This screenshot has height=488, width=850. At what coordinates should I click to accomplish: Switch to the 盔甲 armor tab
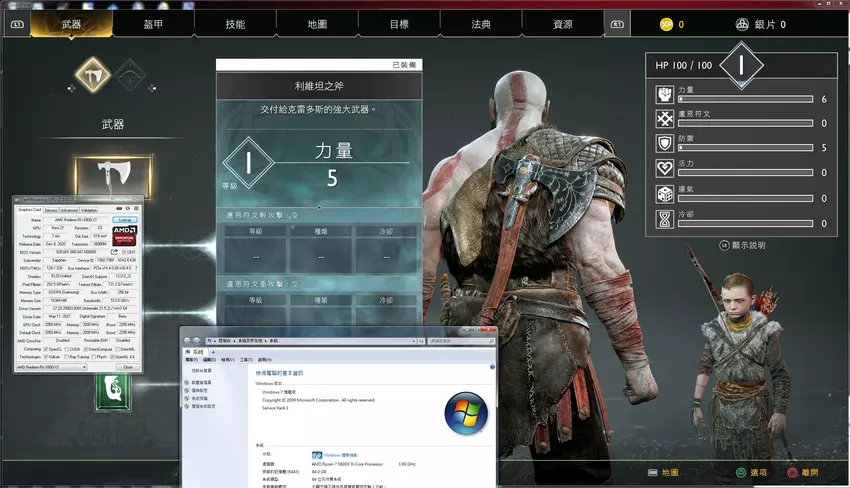coord(154,23)
